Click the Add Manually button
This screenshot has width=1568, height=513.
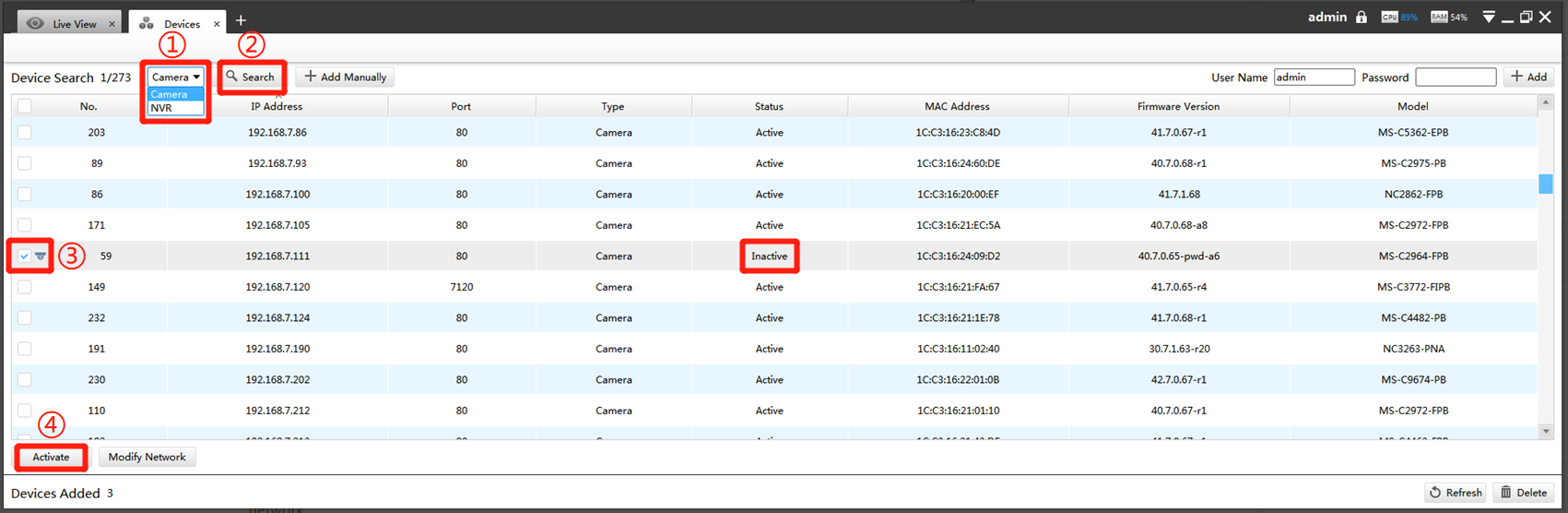[x=345, y=77]
